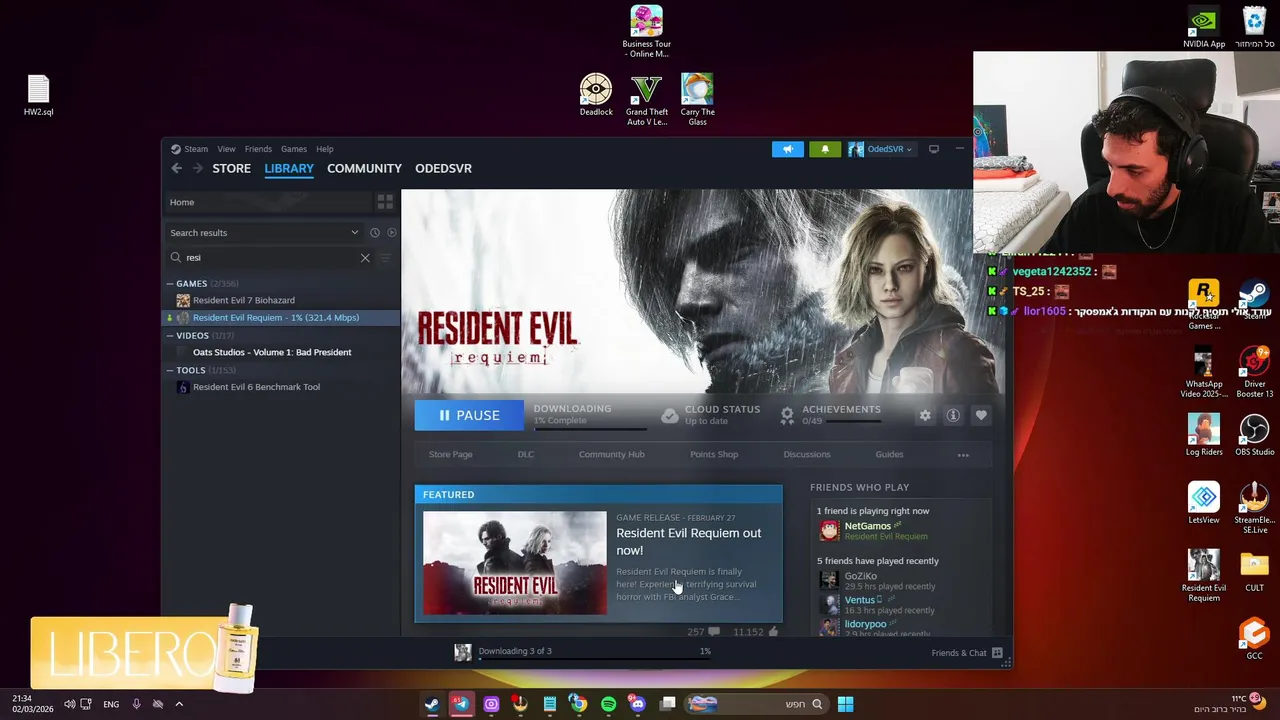The width and height of the screenshot is (1280, 720).
Task: Go back with the Steam back arrow
Action: [176, 168]
